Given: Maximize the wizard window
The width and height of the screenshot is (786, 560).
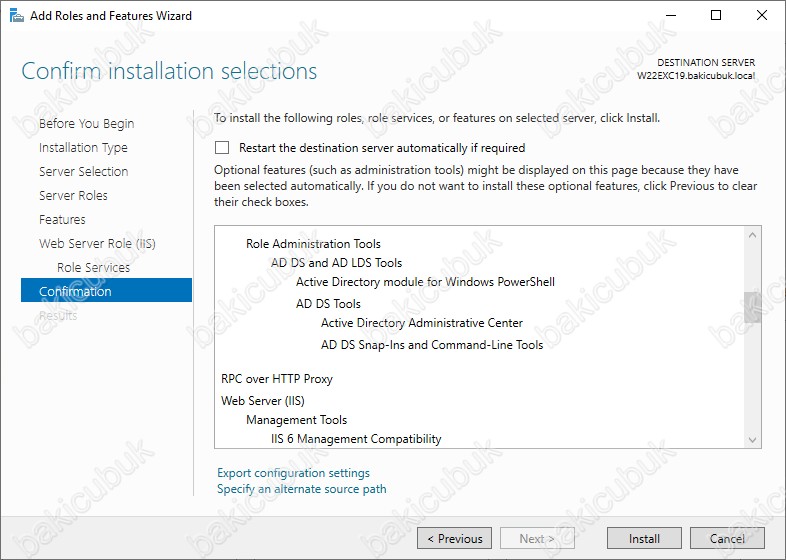Looking at the screenshot, I should 716,15.
